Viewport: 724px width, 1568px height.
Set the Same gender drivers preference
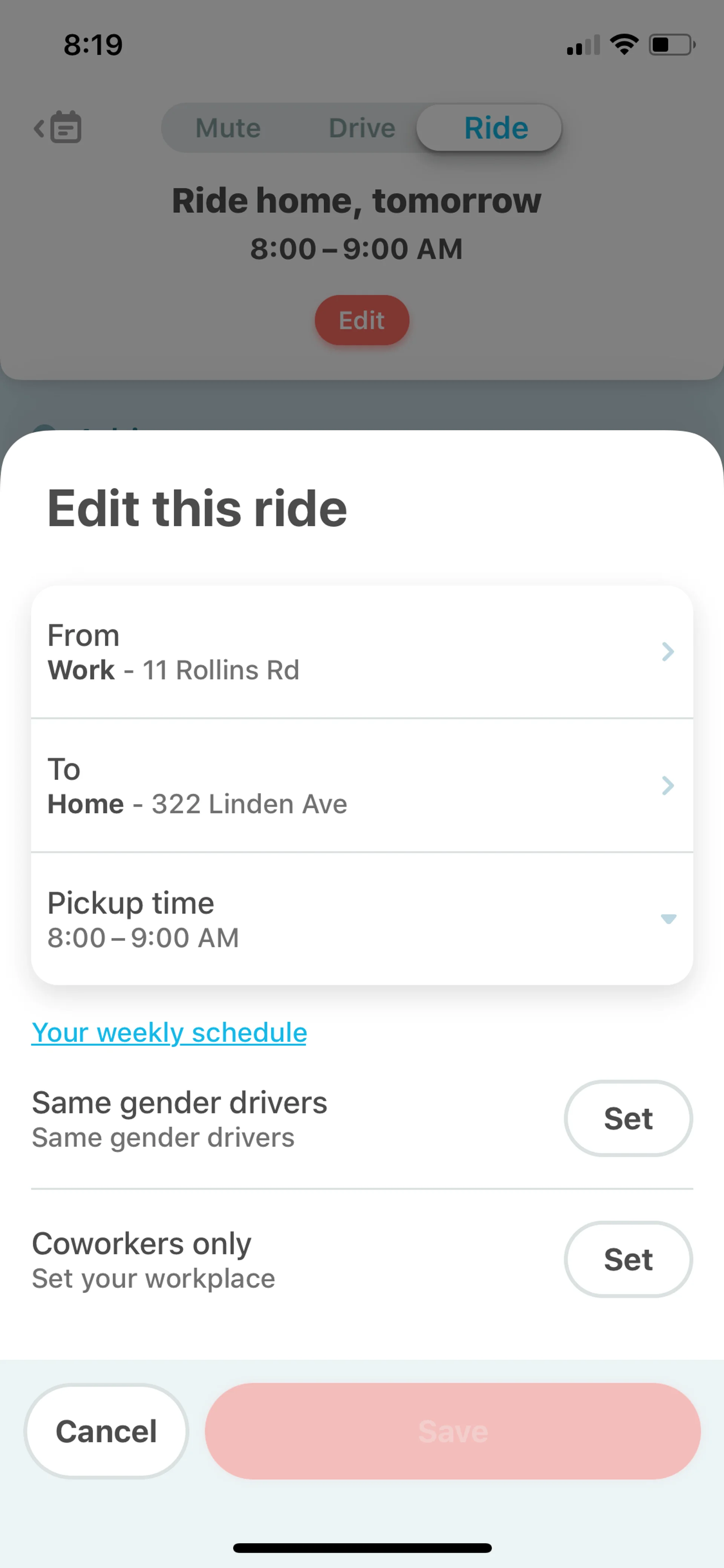[x=628, y=1118]
